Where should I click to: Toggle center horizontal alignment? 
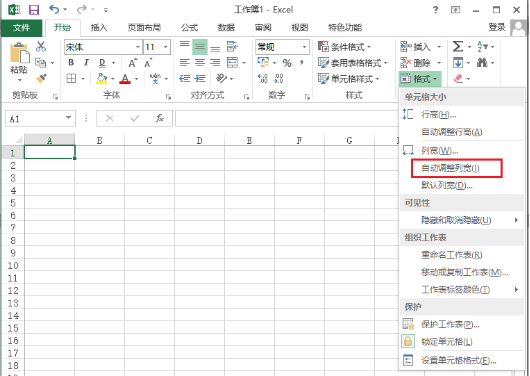[200, 63]
